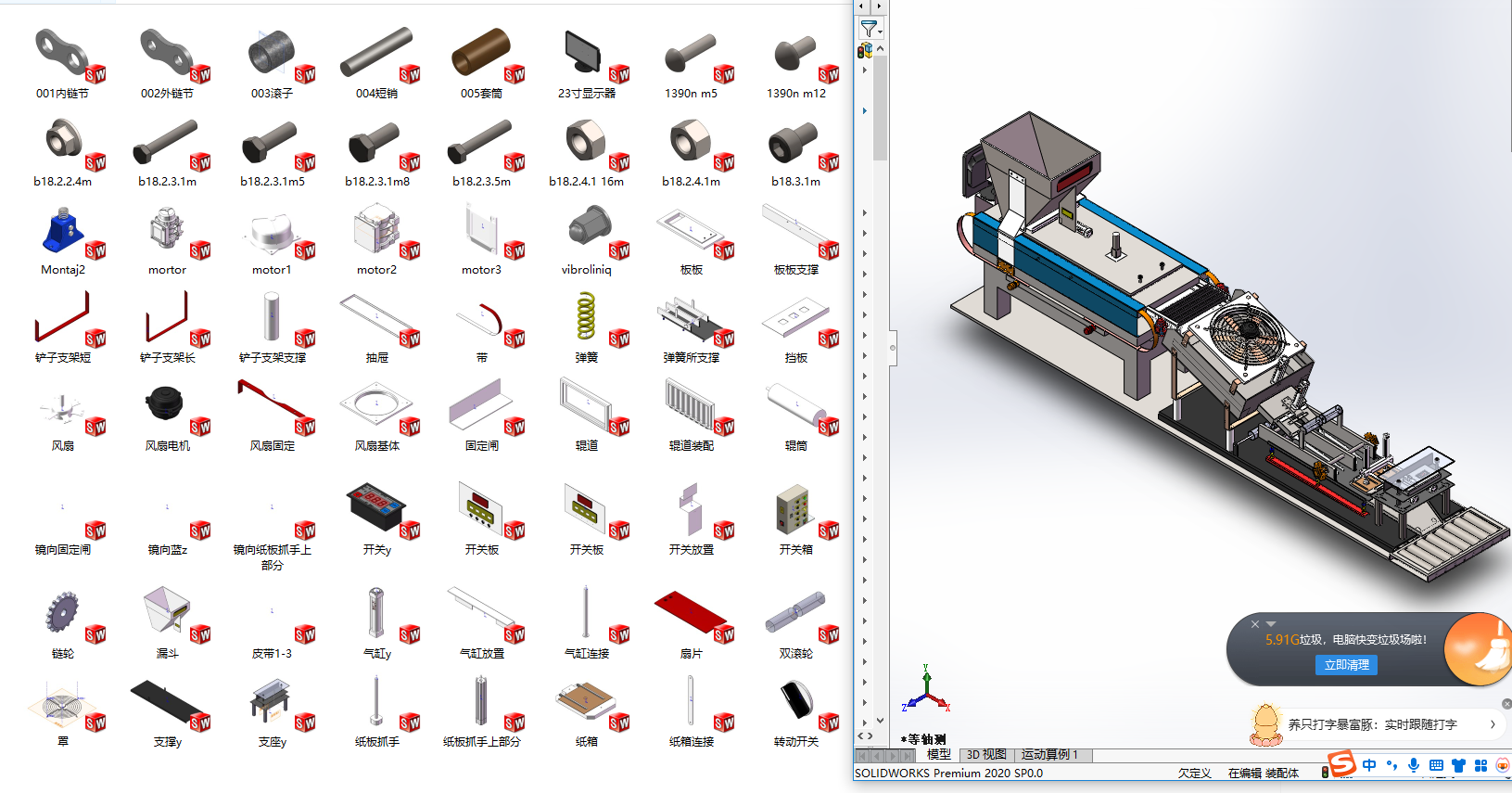
Task: Open the feature tree filter funnel
Action: click(x=870, y=29)
